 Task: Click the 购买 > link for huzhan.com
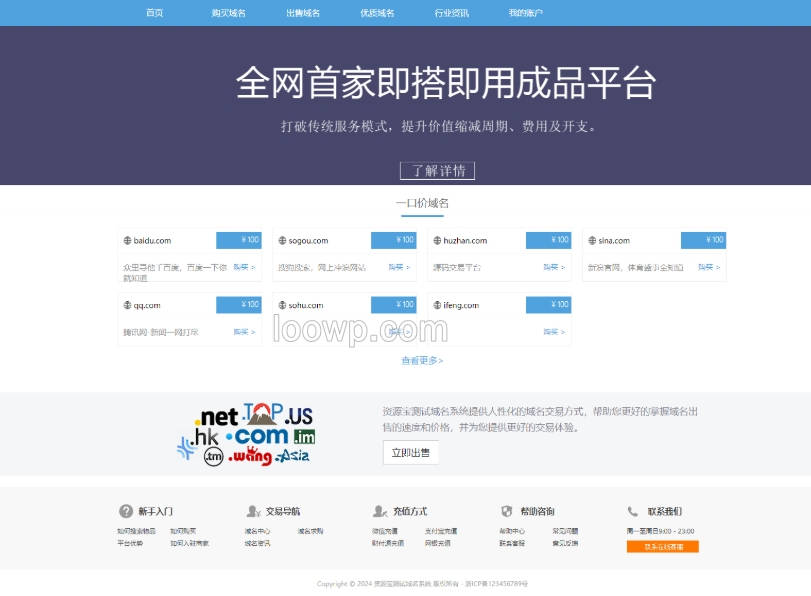(x=554, y=267)
